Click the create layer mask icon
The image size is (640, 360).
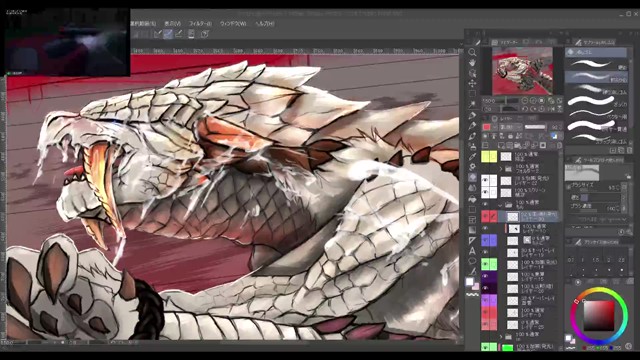point(543,145)
